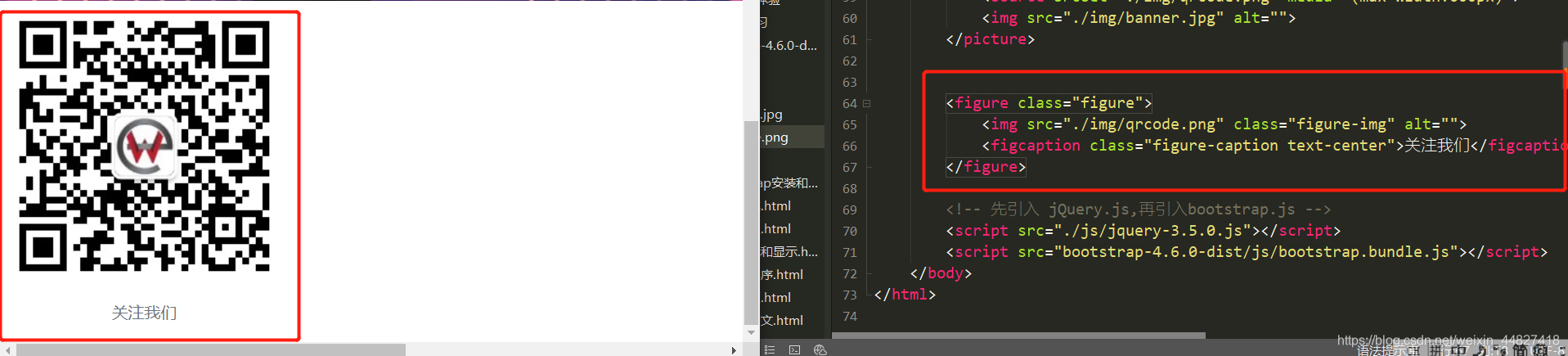Click the jQuery comment on line 69
This screenshot has height=356, width=1568.
1139,210
